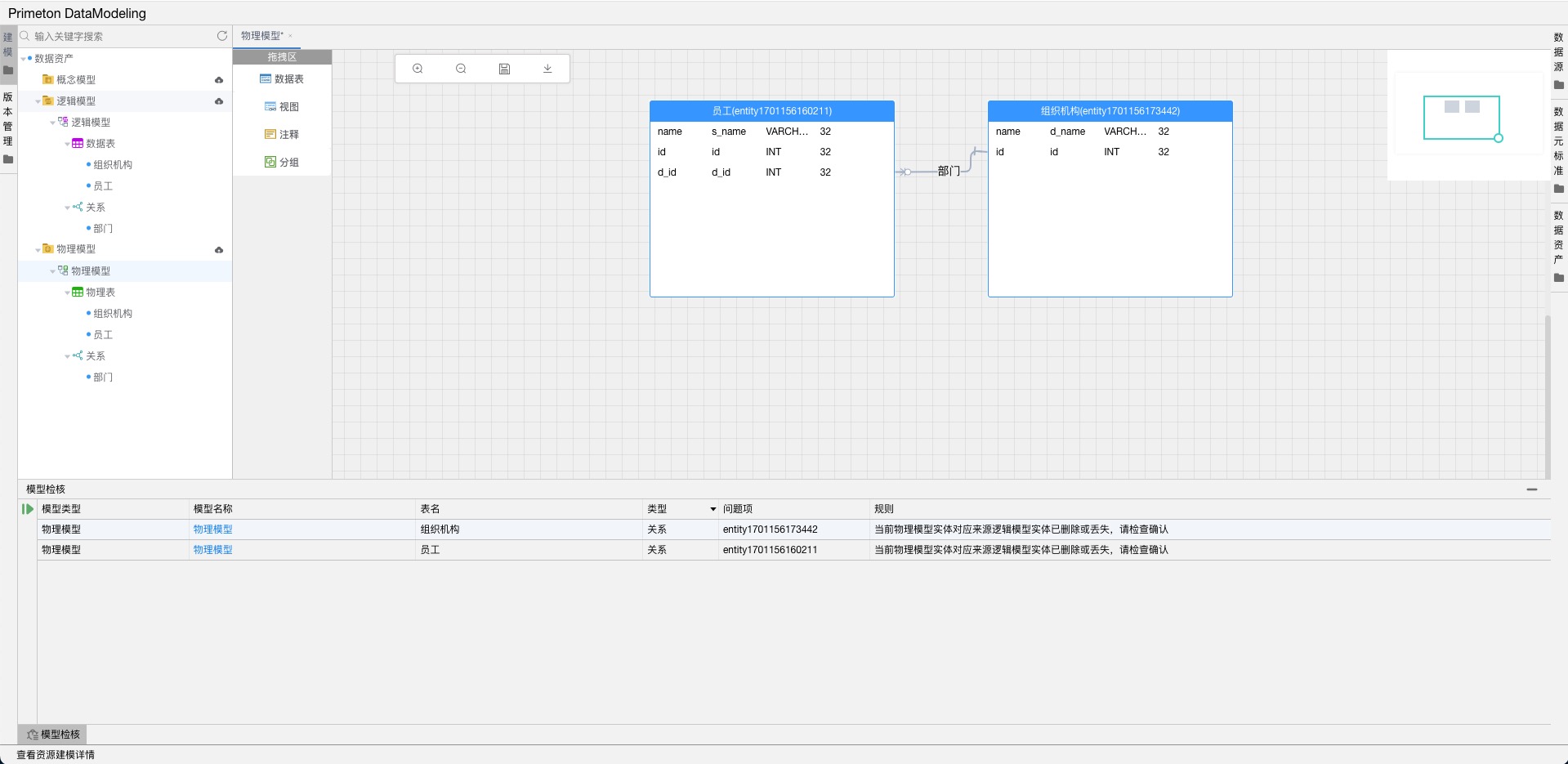Click the 查看资源建模详情 status bar text
1568x764 pixels.
pyautogui.click(x=56, y=755)
